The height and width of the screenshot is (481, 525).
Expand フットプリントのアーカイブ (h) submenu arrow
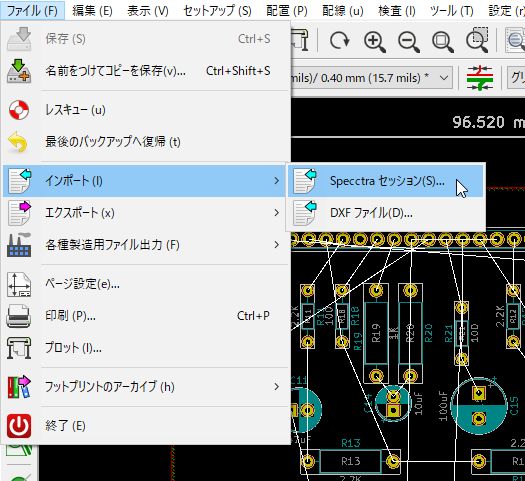click(276, 387)
